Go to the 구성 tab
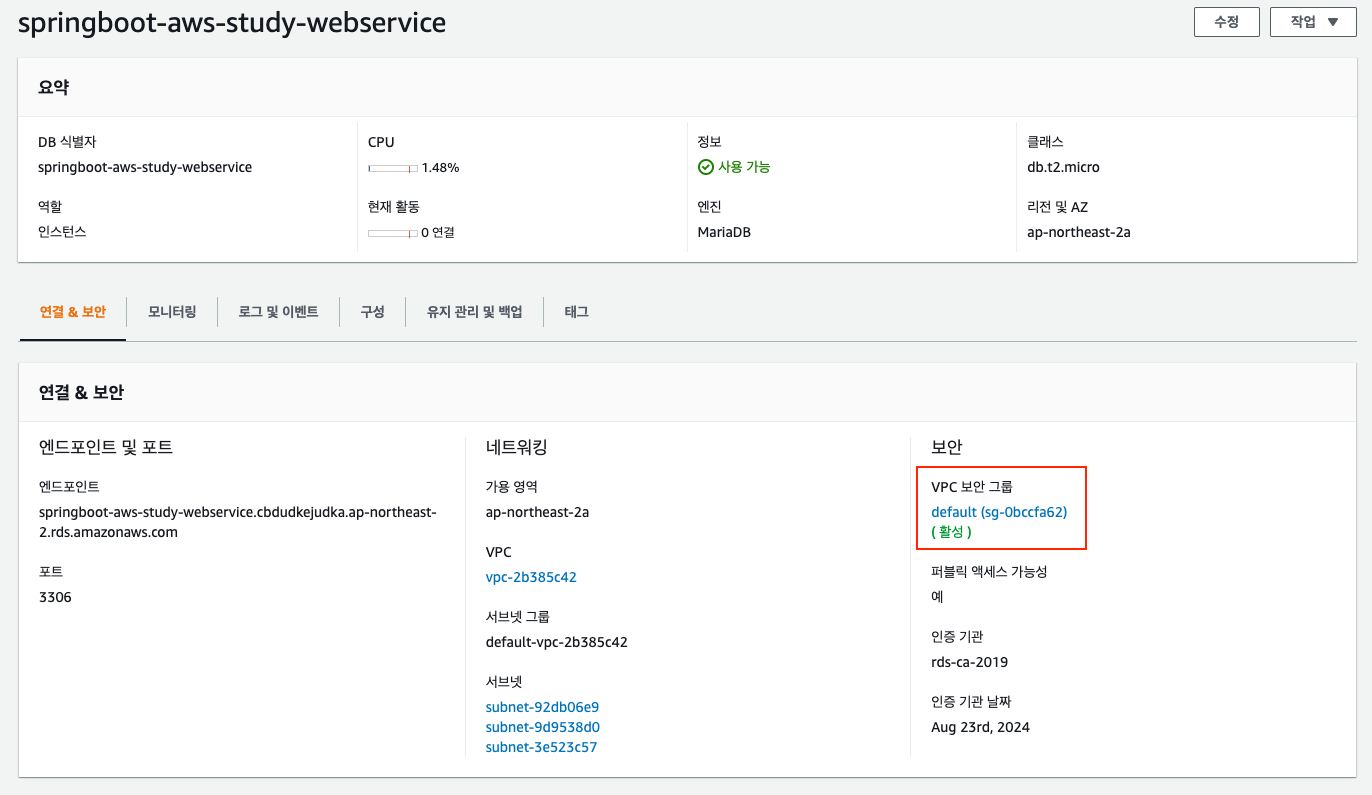Screen dimensions: 1372x795 372,312
